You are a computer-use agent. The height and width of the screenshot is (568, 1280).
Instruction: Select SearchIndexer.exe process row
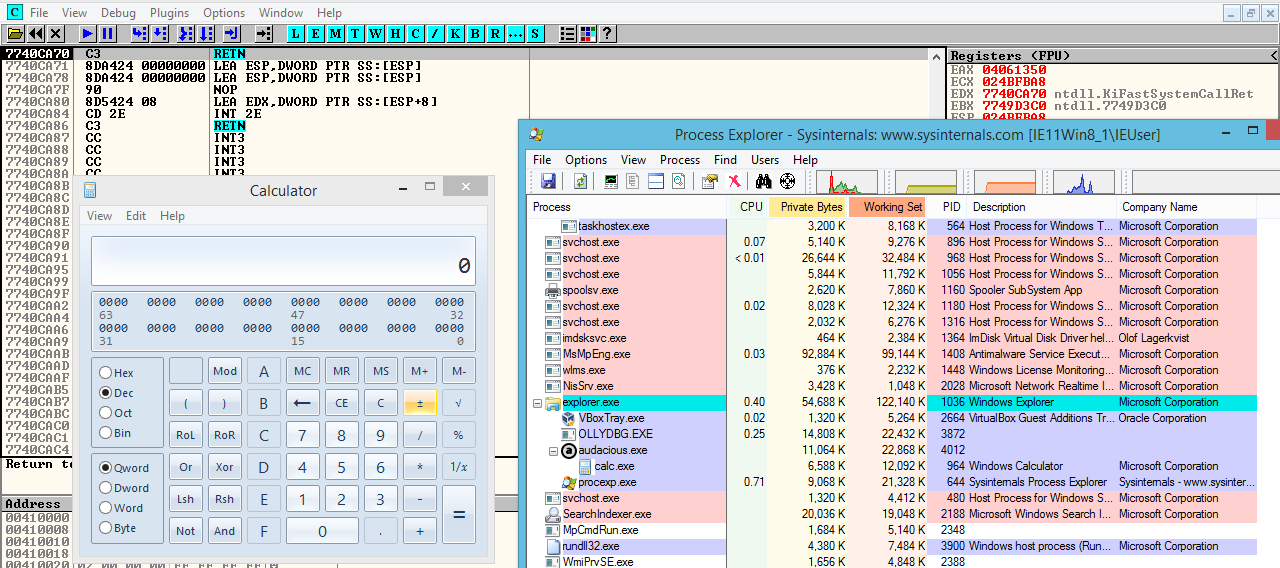click(x=892, y=514)
